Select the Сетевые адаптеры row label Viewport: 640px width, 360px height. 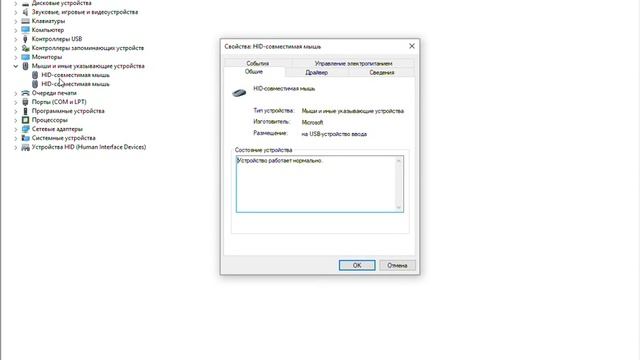point(57,129)
